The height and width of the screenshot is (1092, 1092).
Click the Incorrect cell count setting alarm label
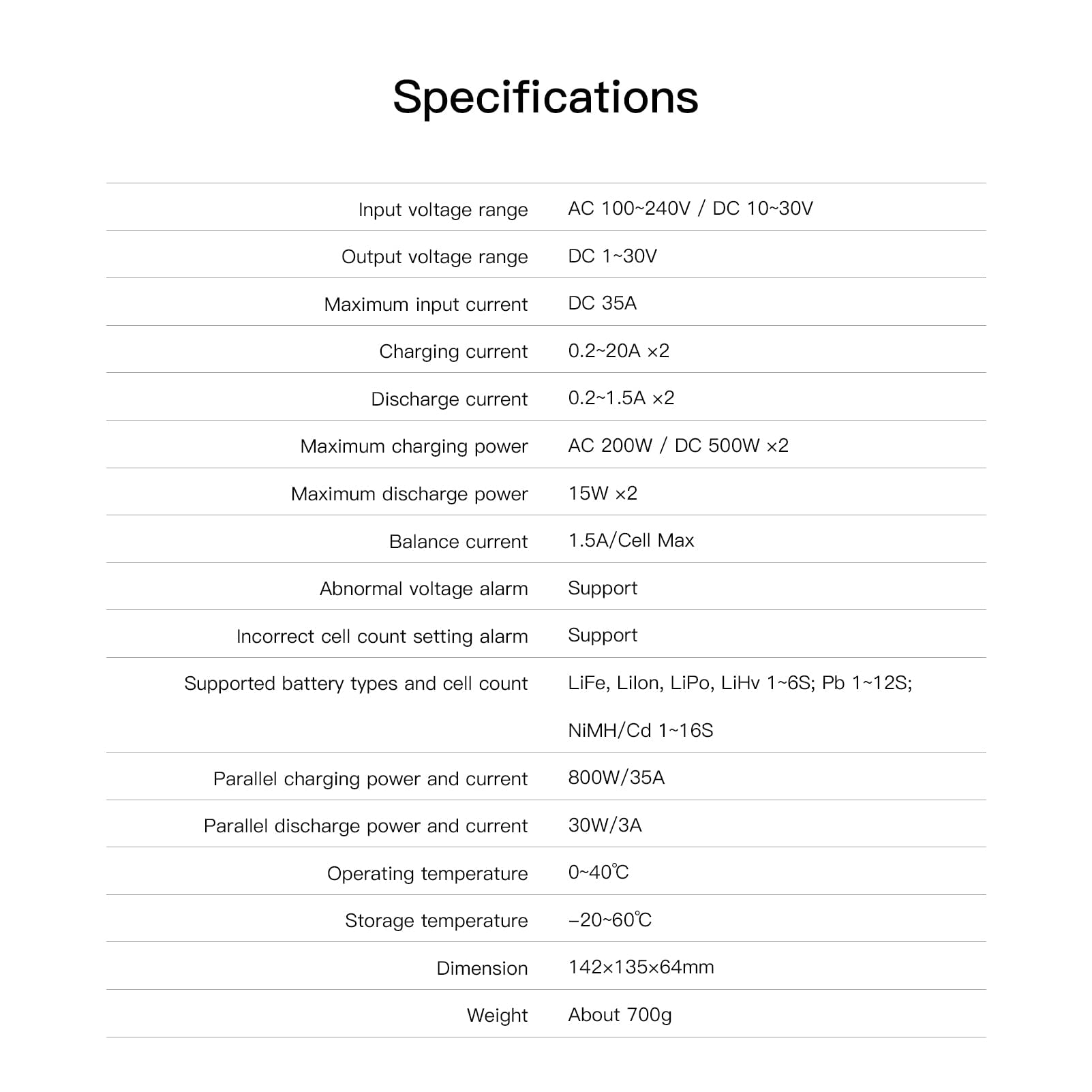(x=382, y=636)
